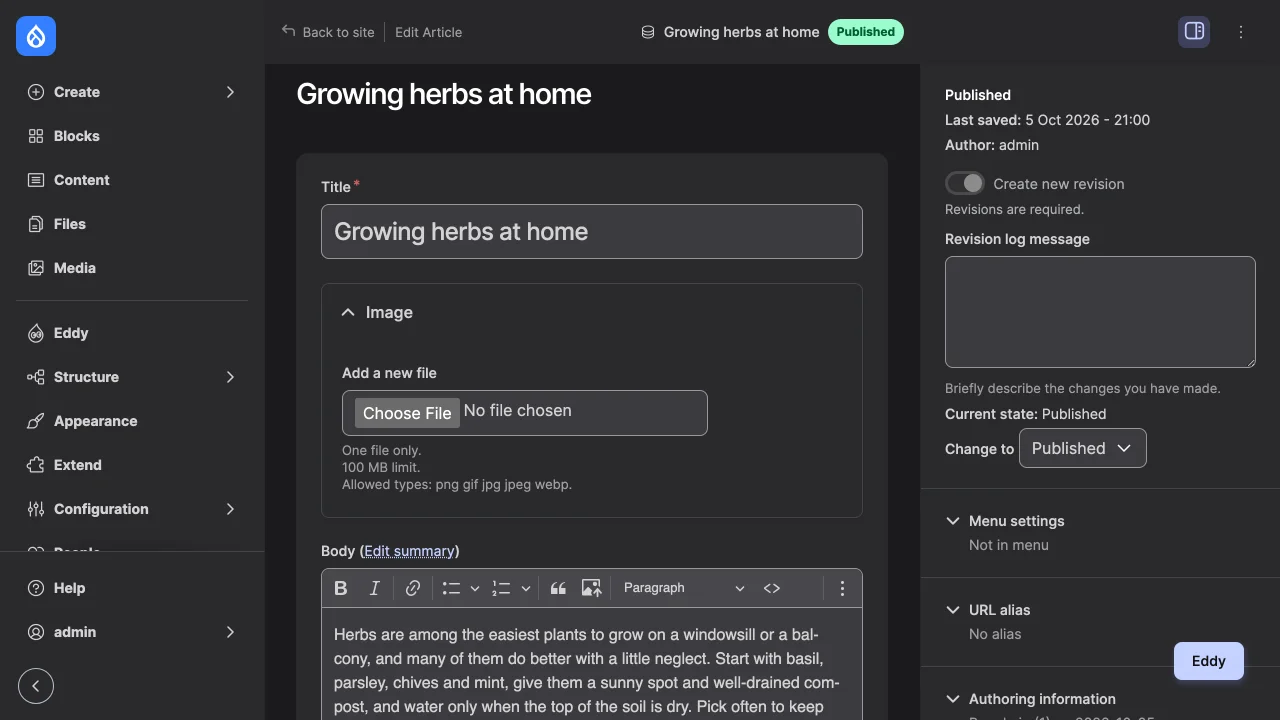
Task: Open Eddy in the sidebar
Action: coord(132,333)
